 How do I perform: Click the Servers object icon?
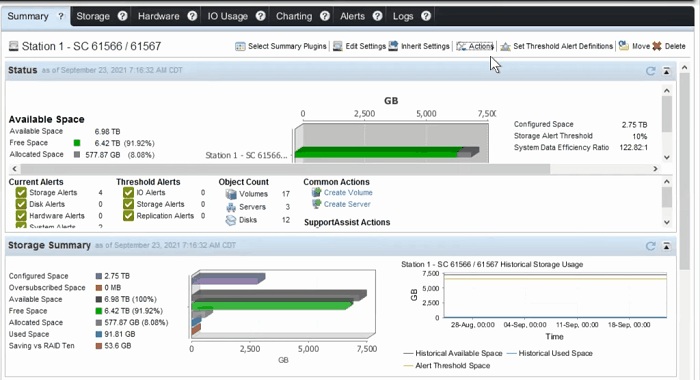[231, 207]
